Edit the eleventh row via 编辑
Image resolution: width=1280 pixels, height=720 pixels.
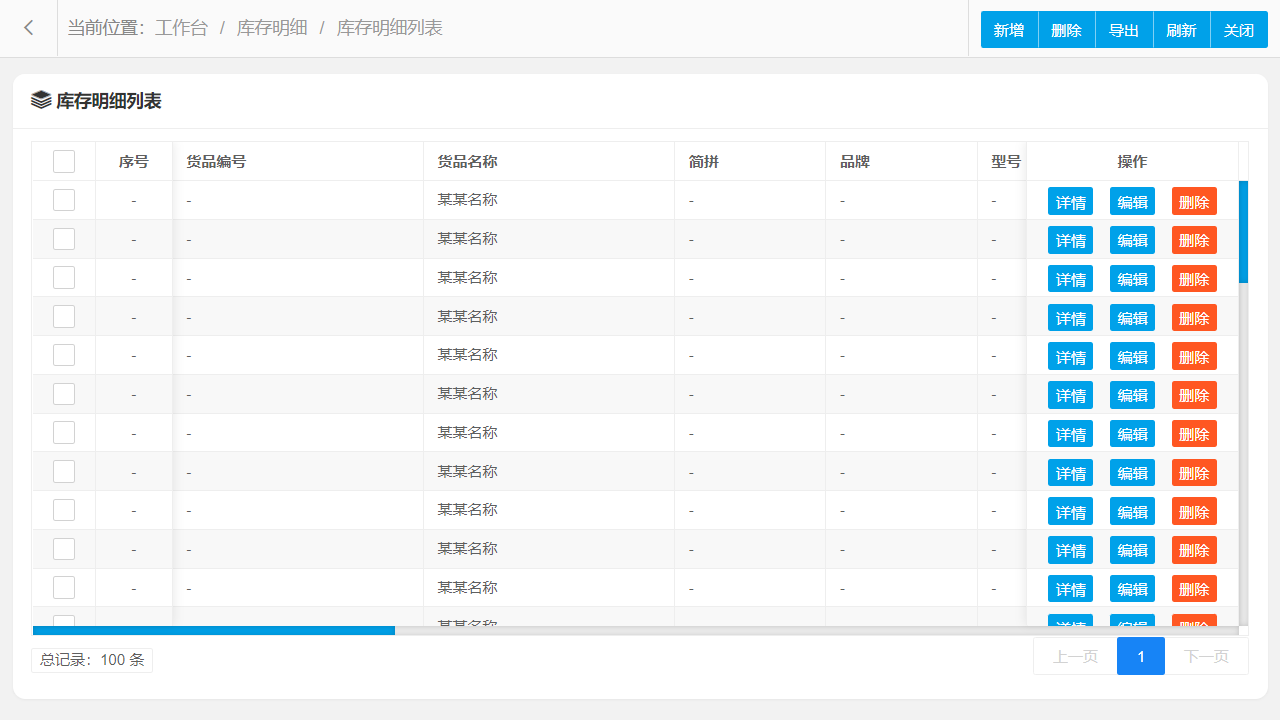tap(1132, 589)
